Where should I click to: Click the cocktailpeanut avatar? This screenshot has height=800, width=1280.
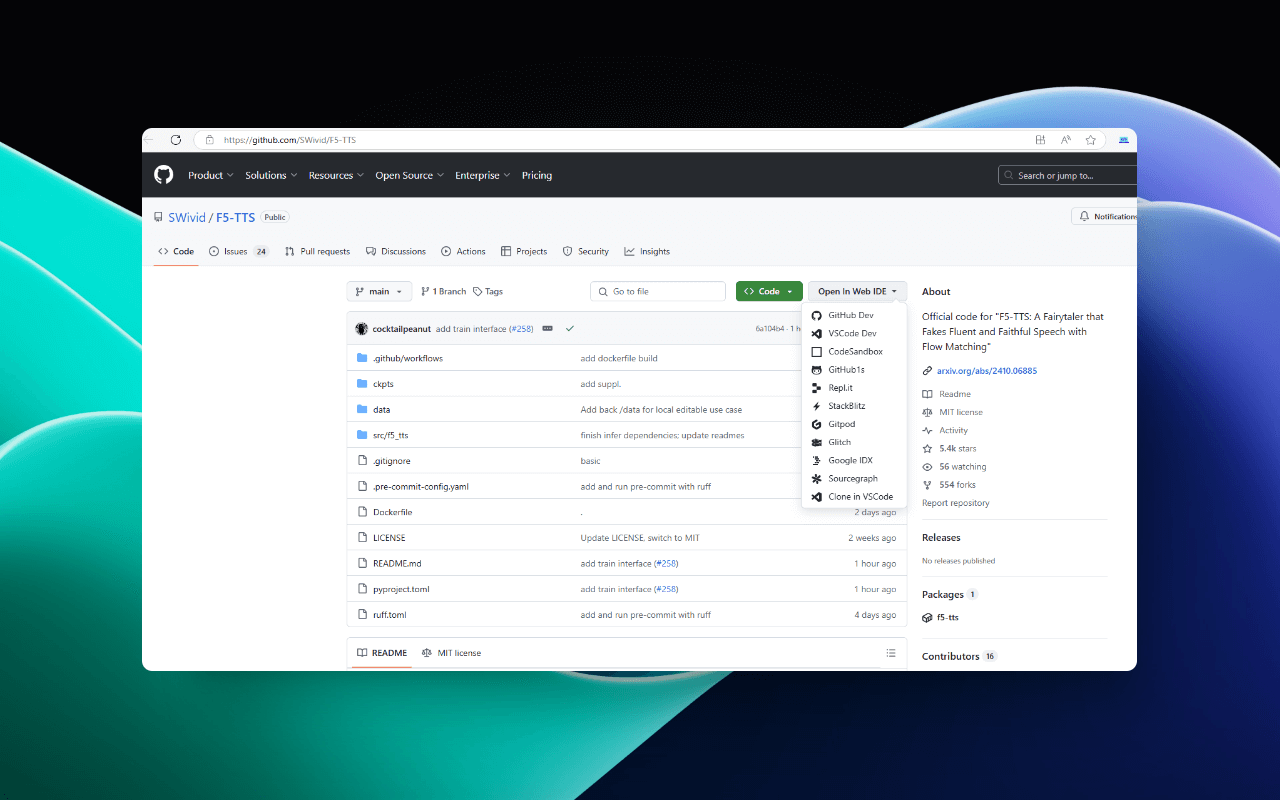tap(362, 329)
